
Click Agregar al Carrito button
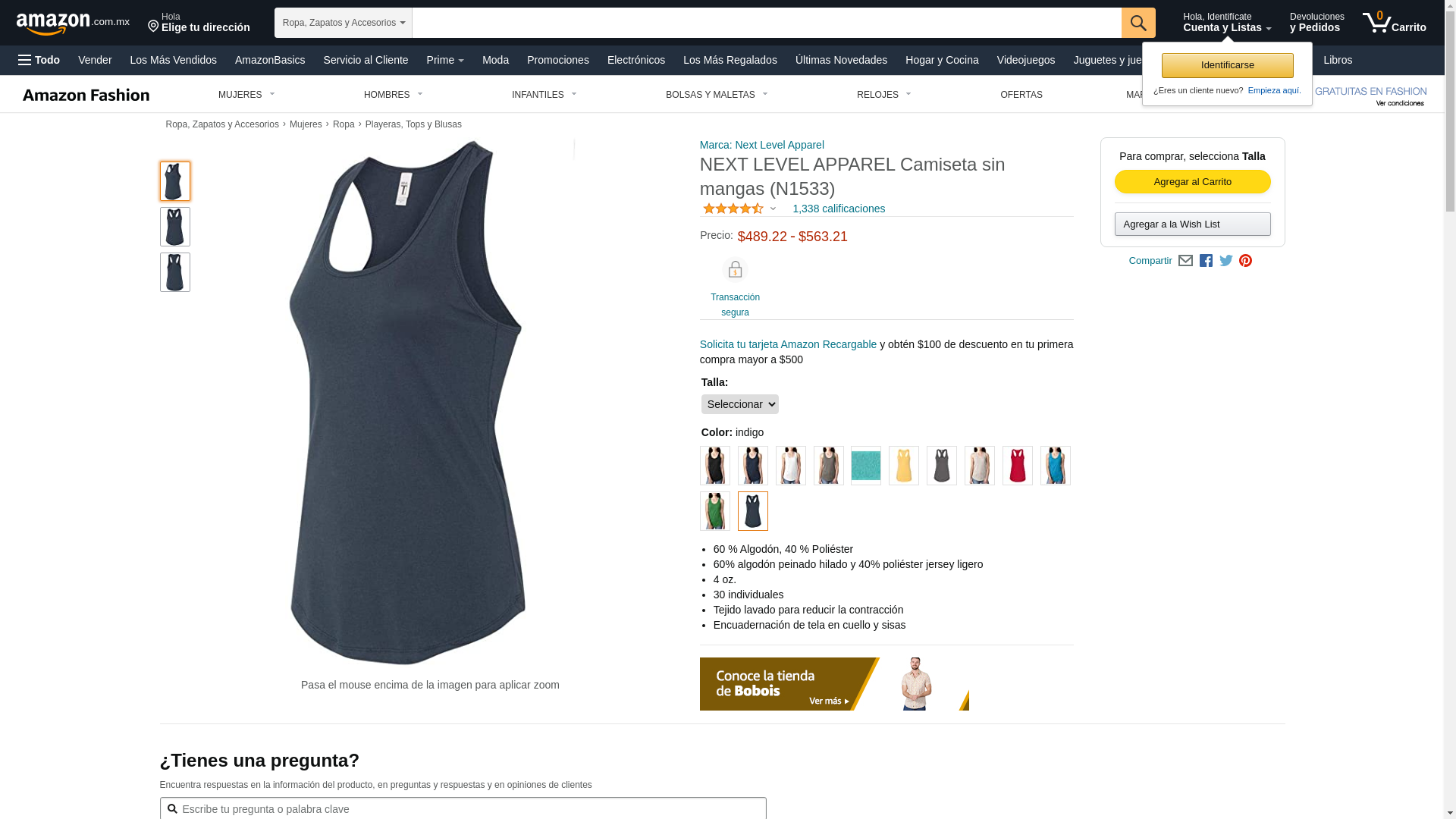click(x=1192, y=182)
